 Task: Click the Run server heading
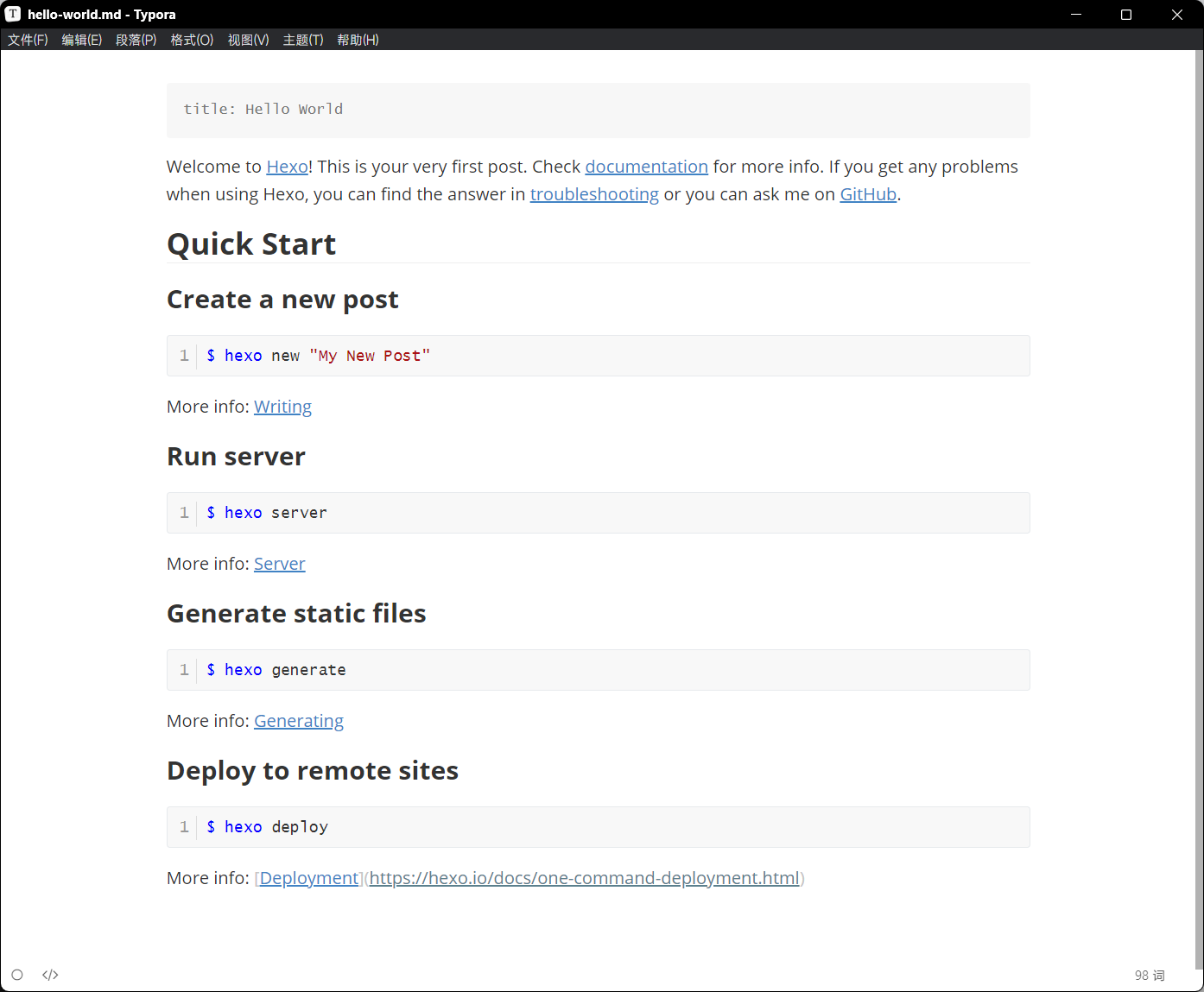pyautogui.click(x=236, y=457)
